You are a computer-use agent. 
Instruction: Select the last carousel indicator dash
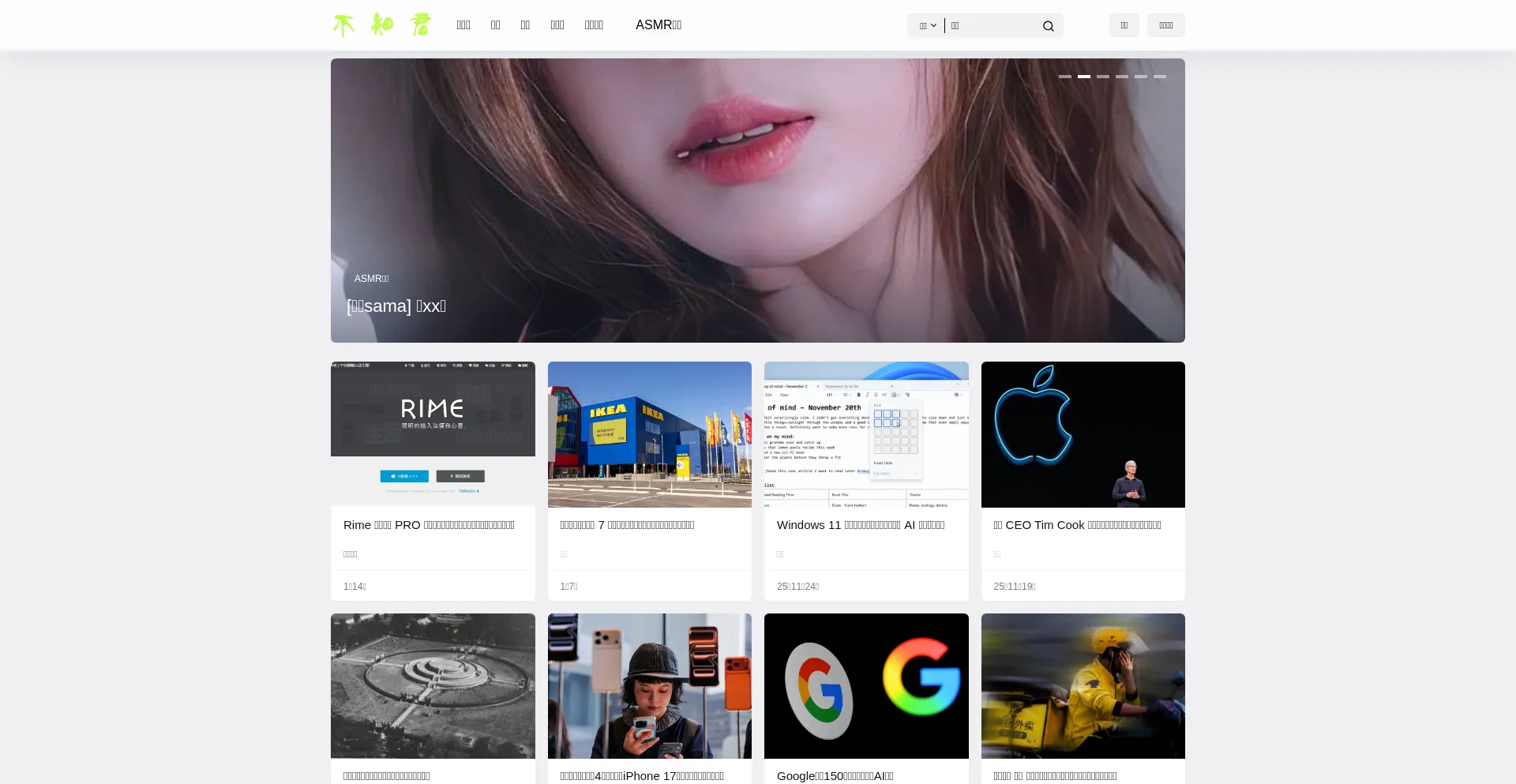point(1160,77)
